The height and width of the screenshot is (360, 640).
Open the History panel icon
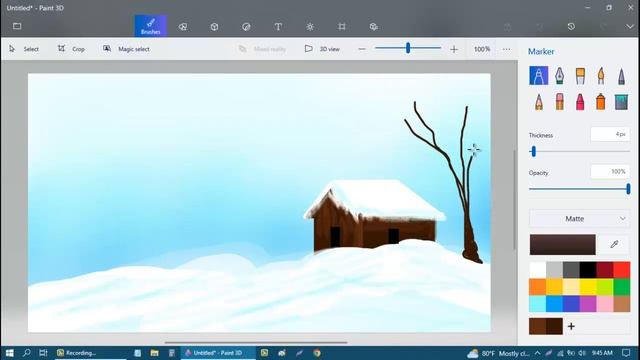coord(571,26)
